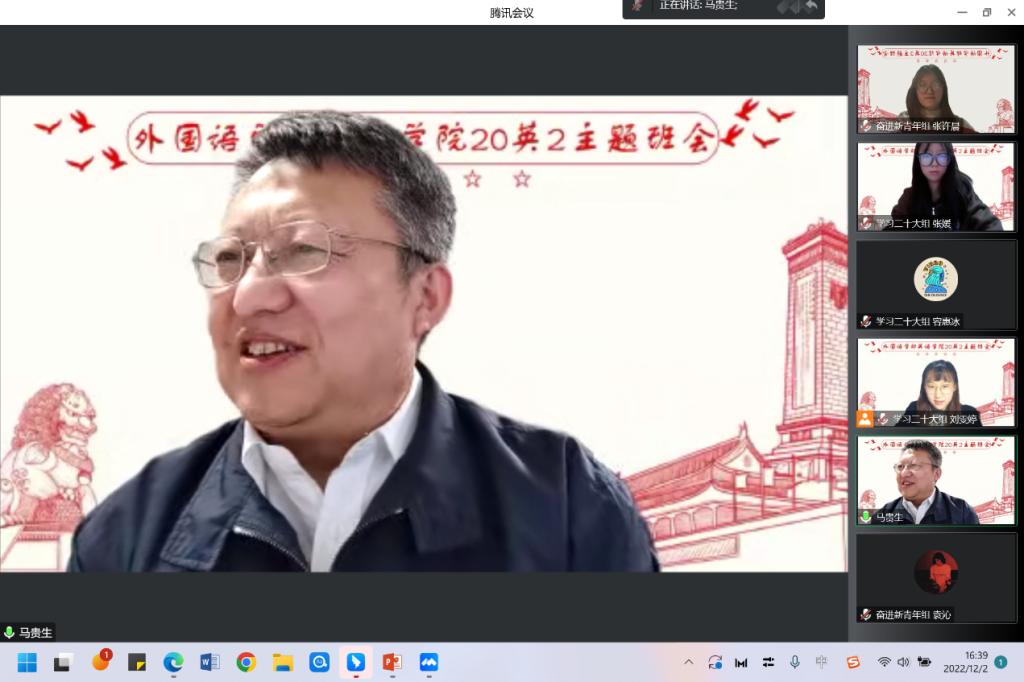Image resolution: width=1024 pixels, height=682 pixels.
Task: Launch Microsoft Word from taskbar
Action: tap(210, 662)
